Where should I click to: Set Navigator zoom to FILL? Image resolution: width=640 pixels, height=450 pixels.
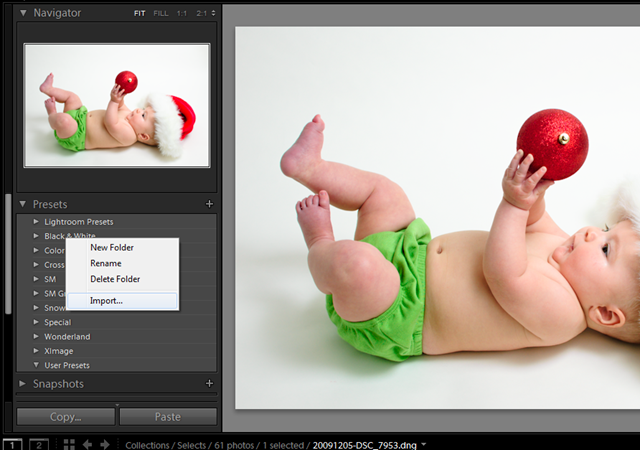tap(161, 13)
